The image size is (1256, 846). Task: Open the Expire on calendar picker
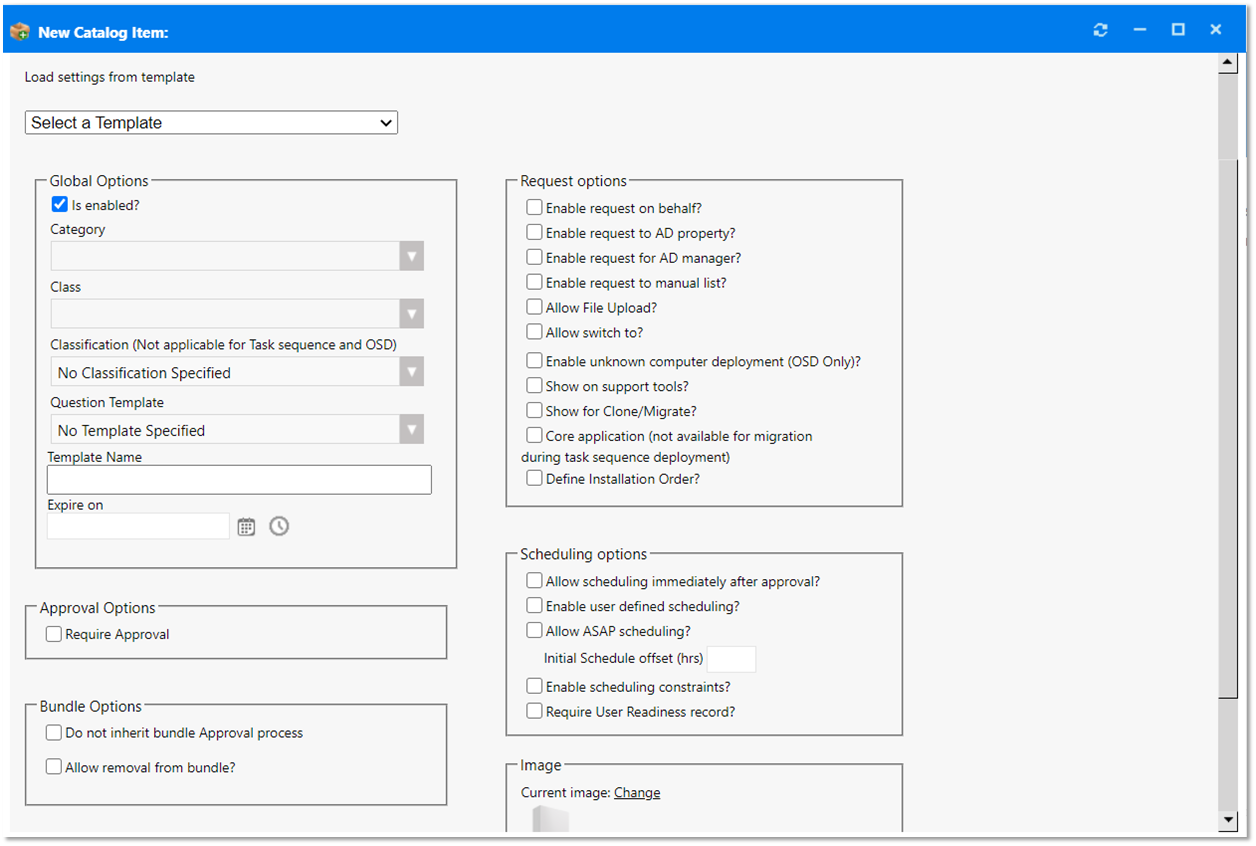click(246, 526)
